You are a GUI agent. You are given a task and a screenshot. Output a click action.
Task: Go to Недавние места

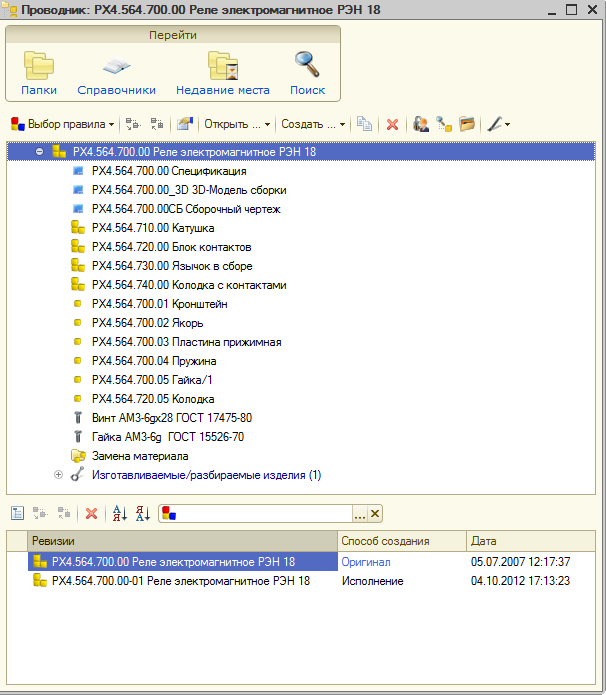pos(222,66)
